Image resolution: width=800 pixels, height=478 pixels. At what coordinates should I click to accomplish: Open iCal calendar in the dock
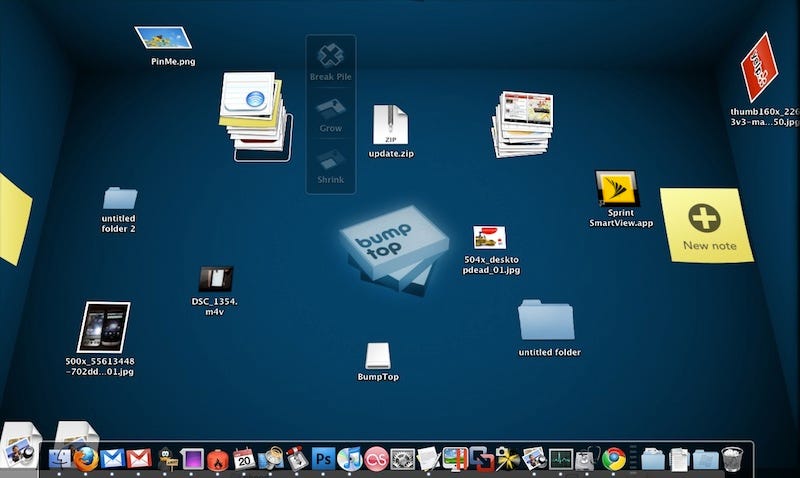pos(244,458)
